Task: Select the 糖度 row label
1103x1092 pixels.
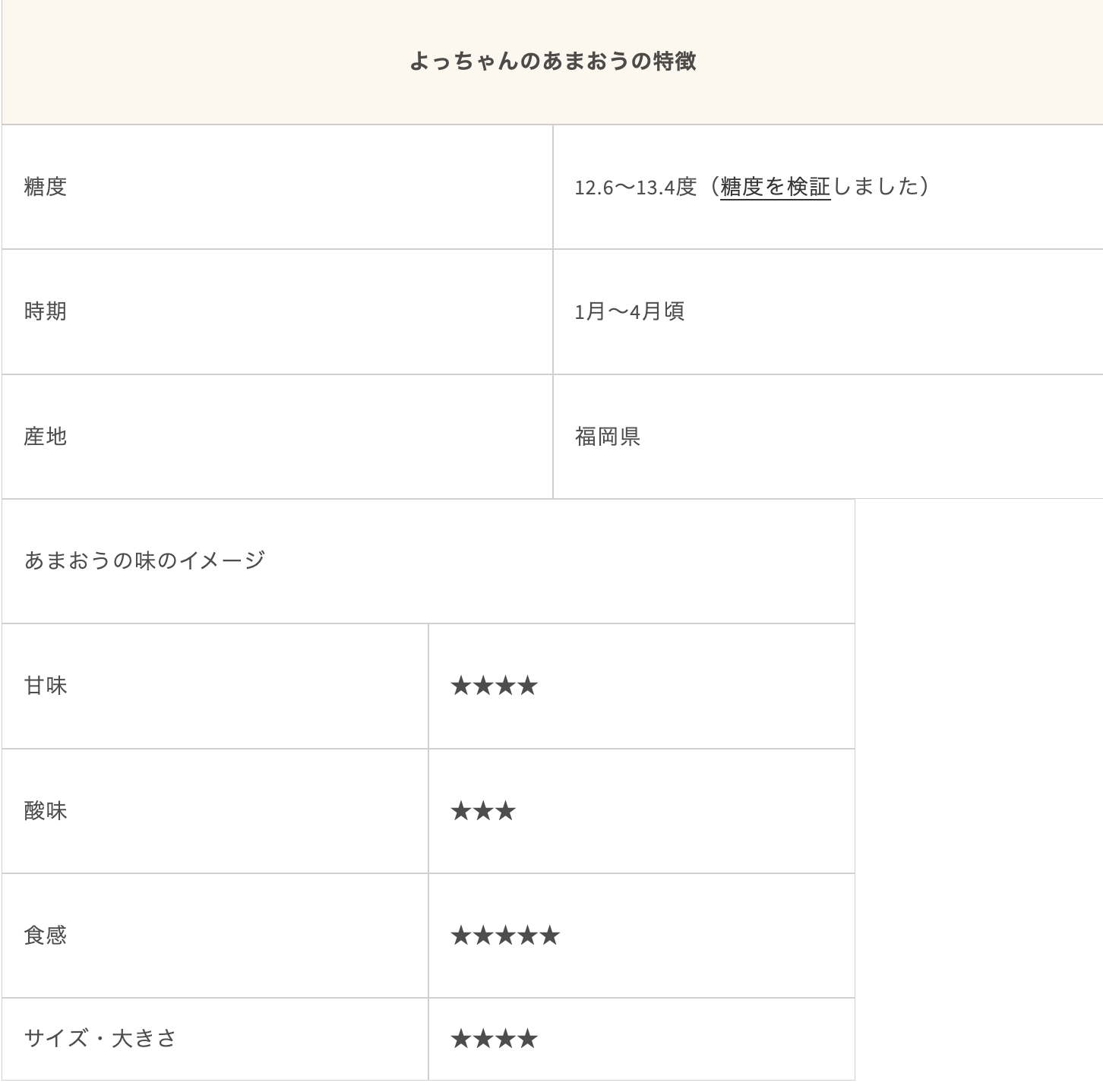Action: [x=46, y=187]
